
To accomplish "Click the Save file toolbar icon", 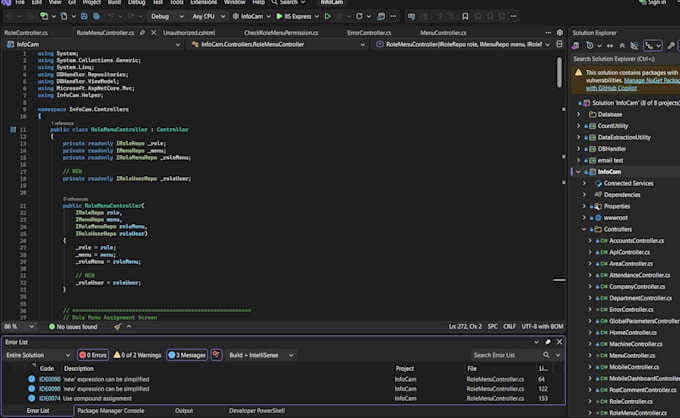I will [x=84, y=16].
